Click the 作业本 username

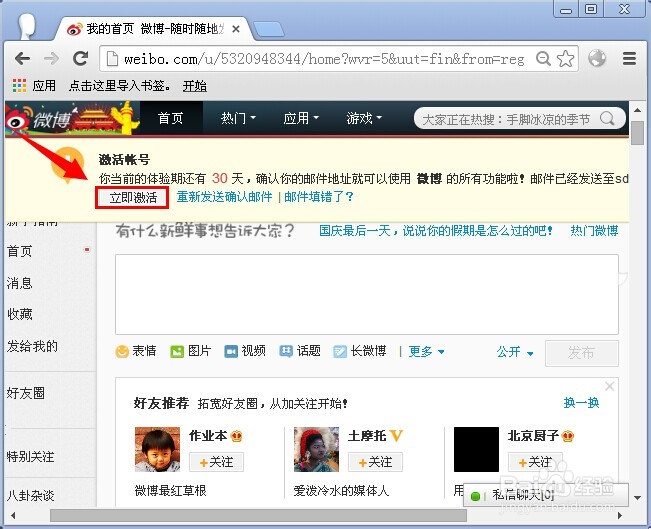(x=208, y=436)
